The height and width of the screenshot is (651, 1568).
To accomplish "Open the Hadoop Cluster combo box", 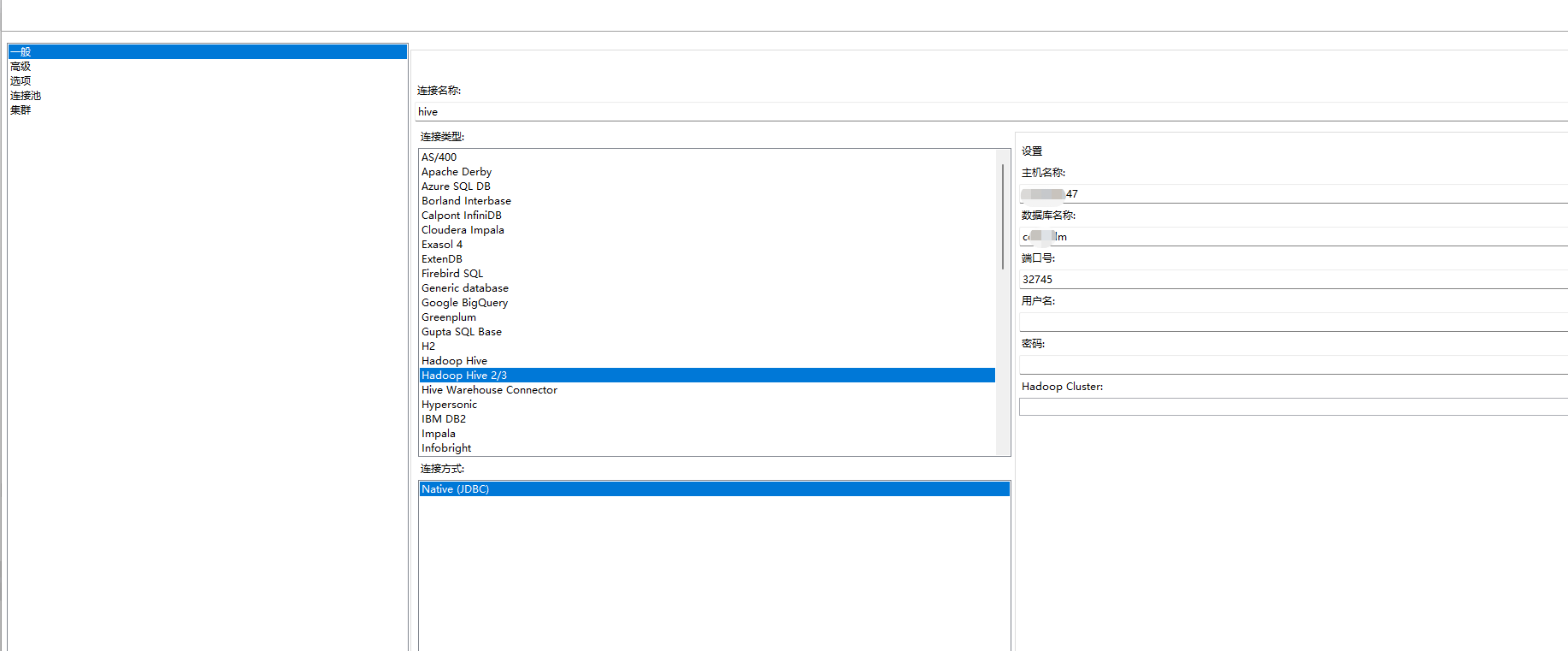I will click(x=1293, y=408).
